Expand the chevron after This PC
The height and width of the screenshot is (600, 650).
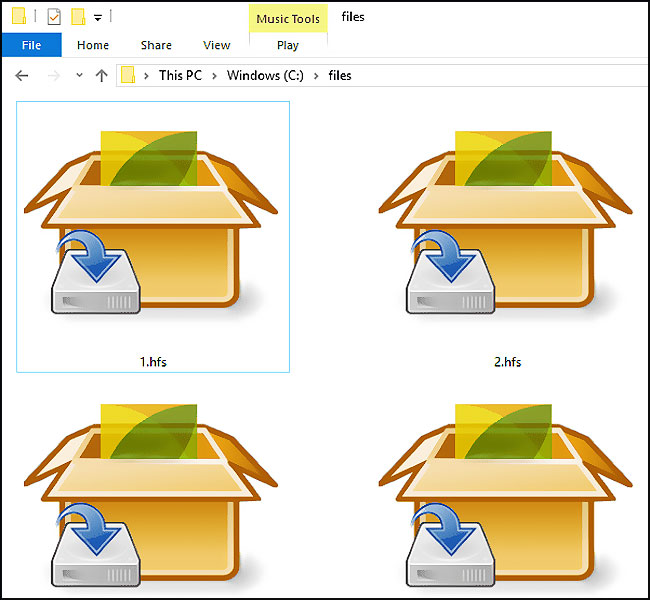[214, 75]
